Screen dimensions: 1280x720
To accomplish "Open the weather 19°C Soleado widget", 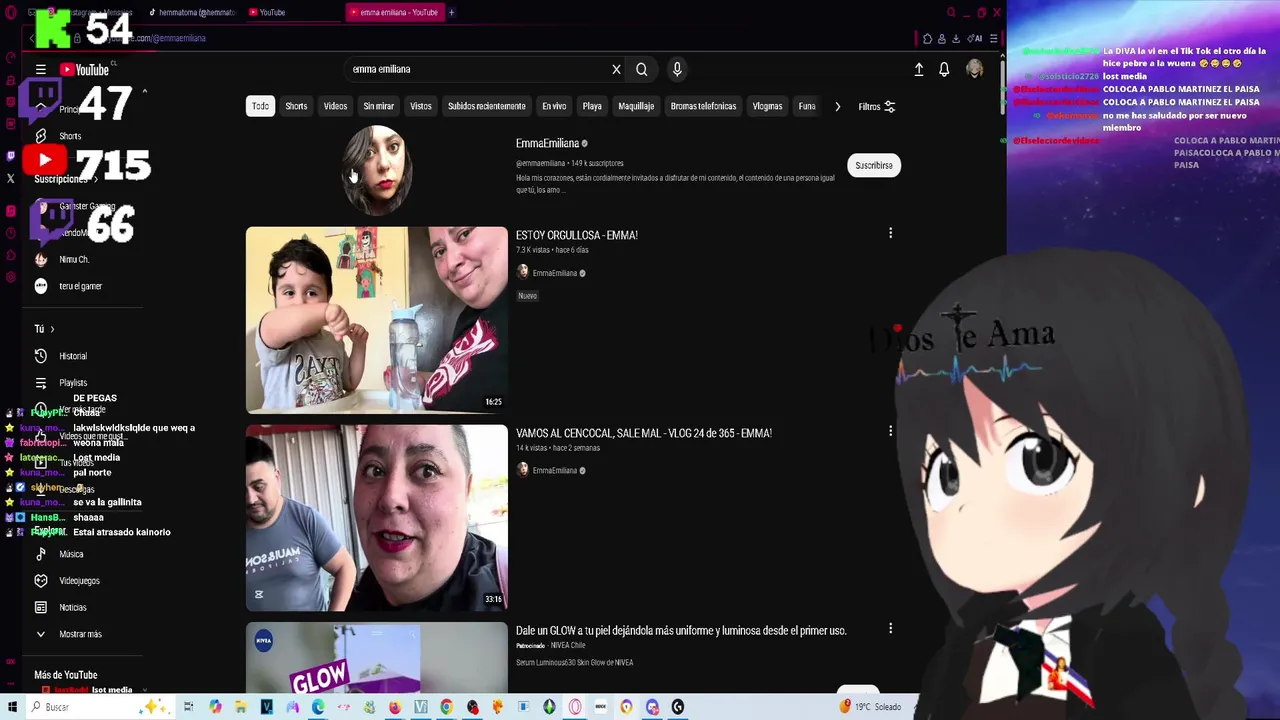I will pos(870,707).
